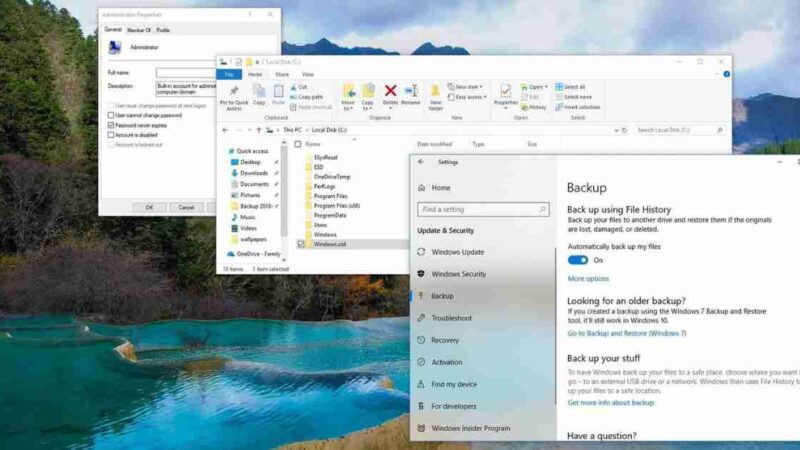
Task: Check Account is disabled
Action: tap(111, 135)
